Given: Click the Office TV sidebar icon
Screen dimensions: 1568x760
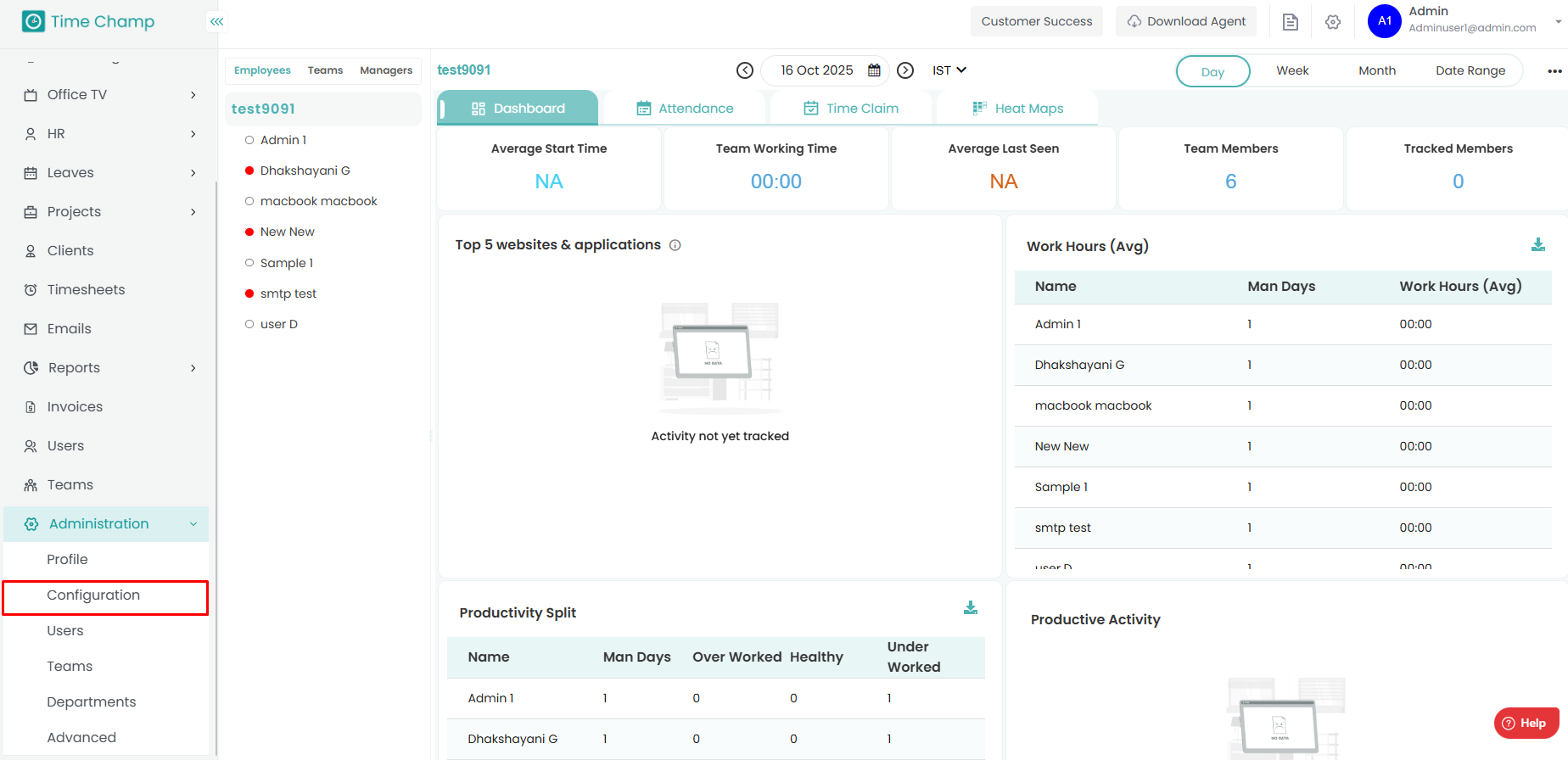Looking at the screenshot, I should coord(31,95).
